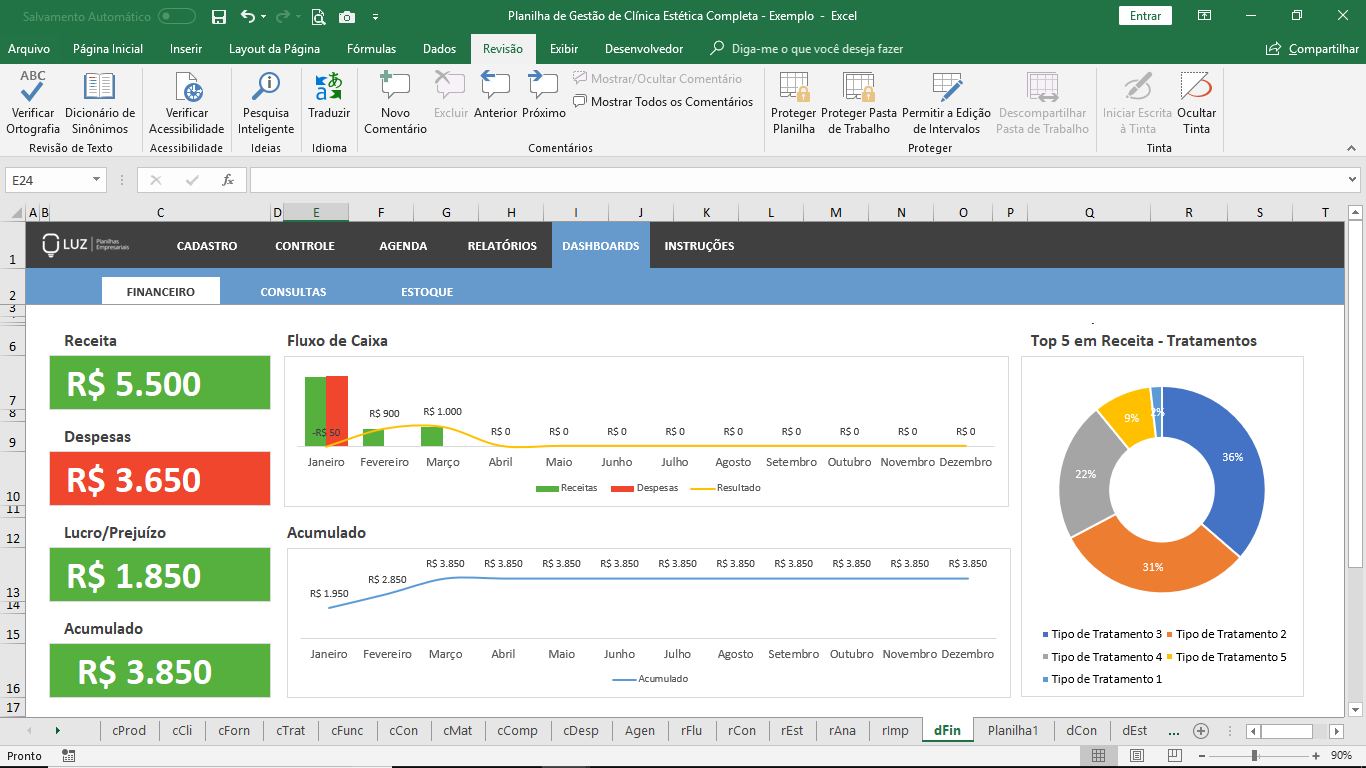Image resolution: width=1366 pixels, height=768 pixels.
Task: Click the Compartilhar share button
Action: click(1312, 49)
